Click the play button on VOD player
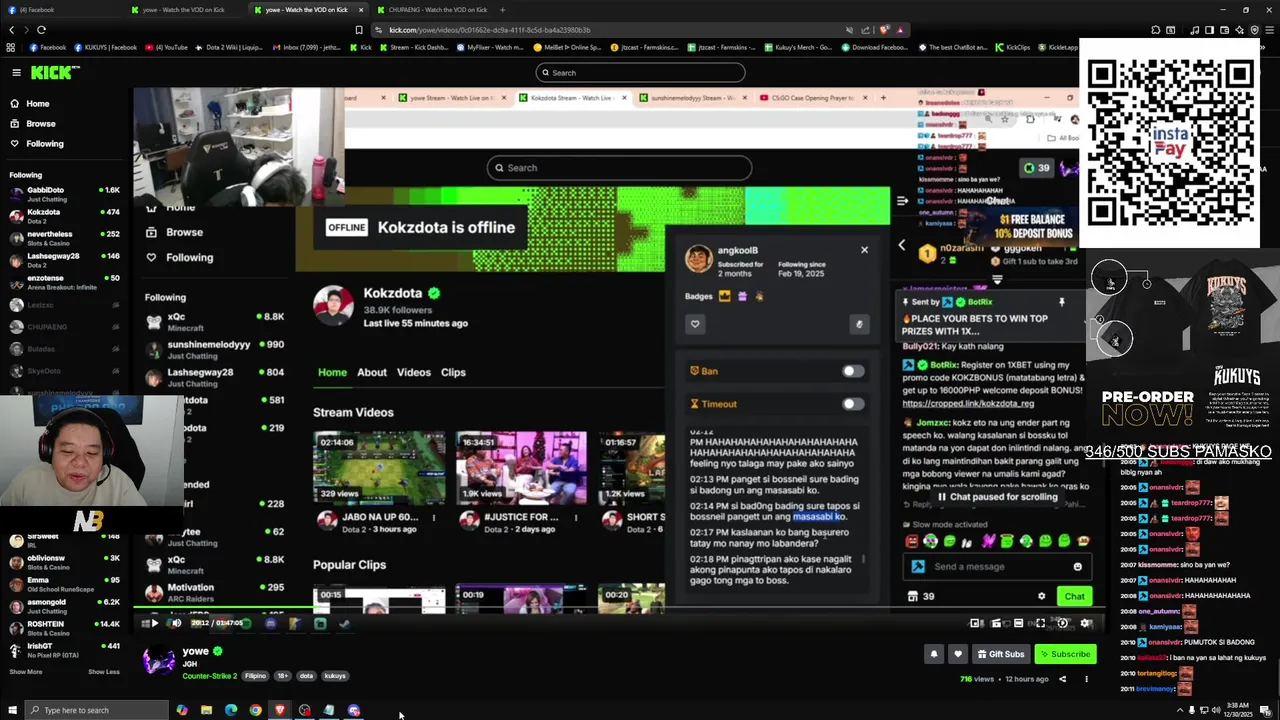This screenshot has width=1280, height=720. point(154,623)
